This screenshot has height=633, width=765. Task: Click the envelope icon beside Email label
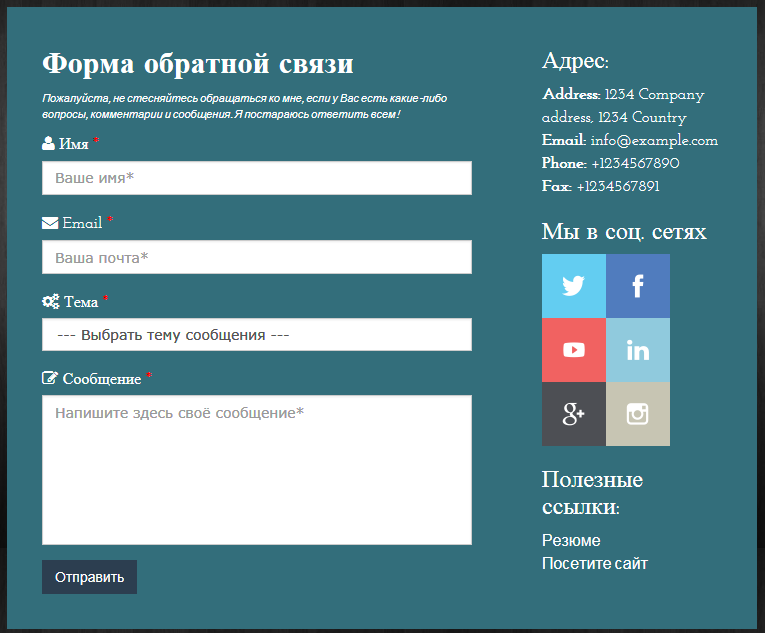click(x=50, y=223)
